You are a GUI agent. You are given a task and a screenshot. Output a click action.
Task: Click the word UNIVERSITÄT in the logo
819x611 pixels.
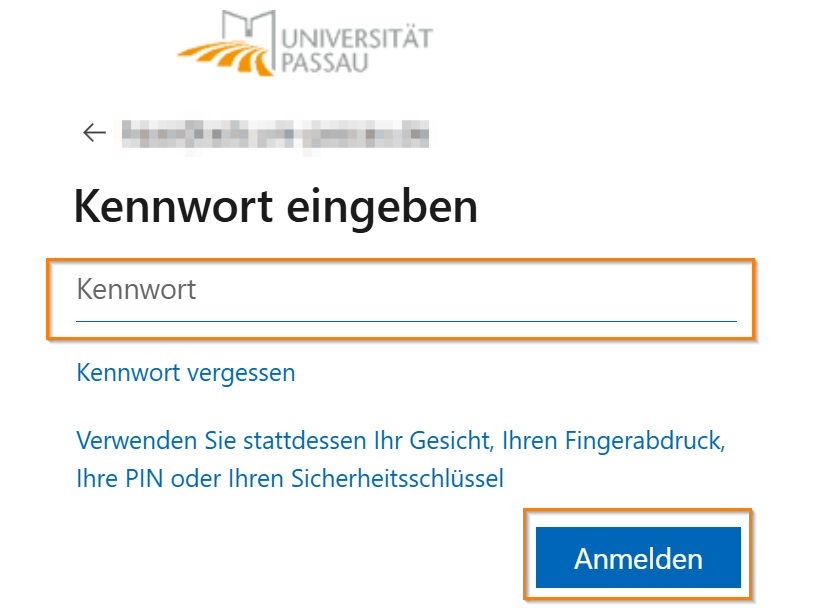click(357, 38)
